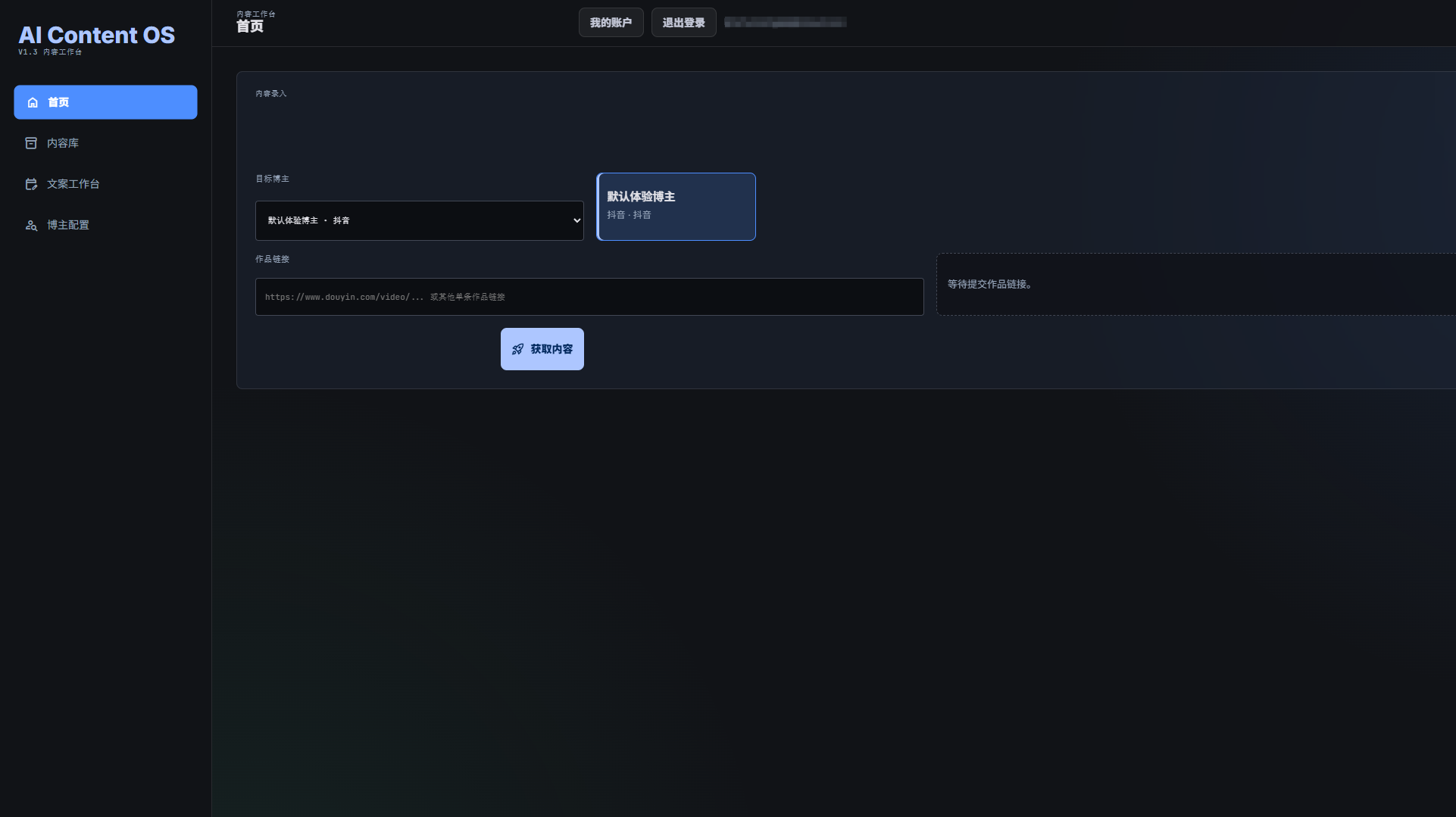Click the 博主配置 user-search icon
Viewport: 1456px width, 817px height.
click(x=31, y=225)
